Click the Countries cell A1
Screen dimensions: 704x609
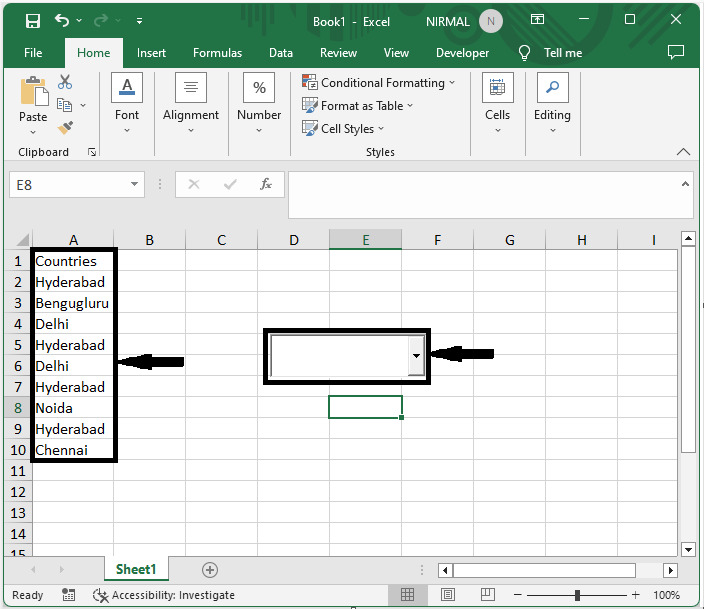click(x=73, y=261)
